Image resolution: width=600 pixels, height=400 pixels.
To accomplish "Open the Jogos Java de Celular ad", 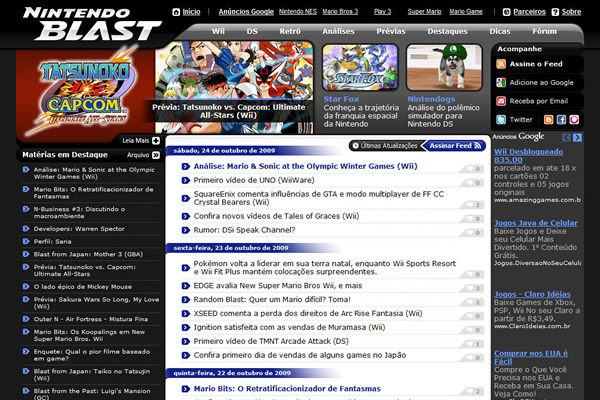I will tap(536, 223).
